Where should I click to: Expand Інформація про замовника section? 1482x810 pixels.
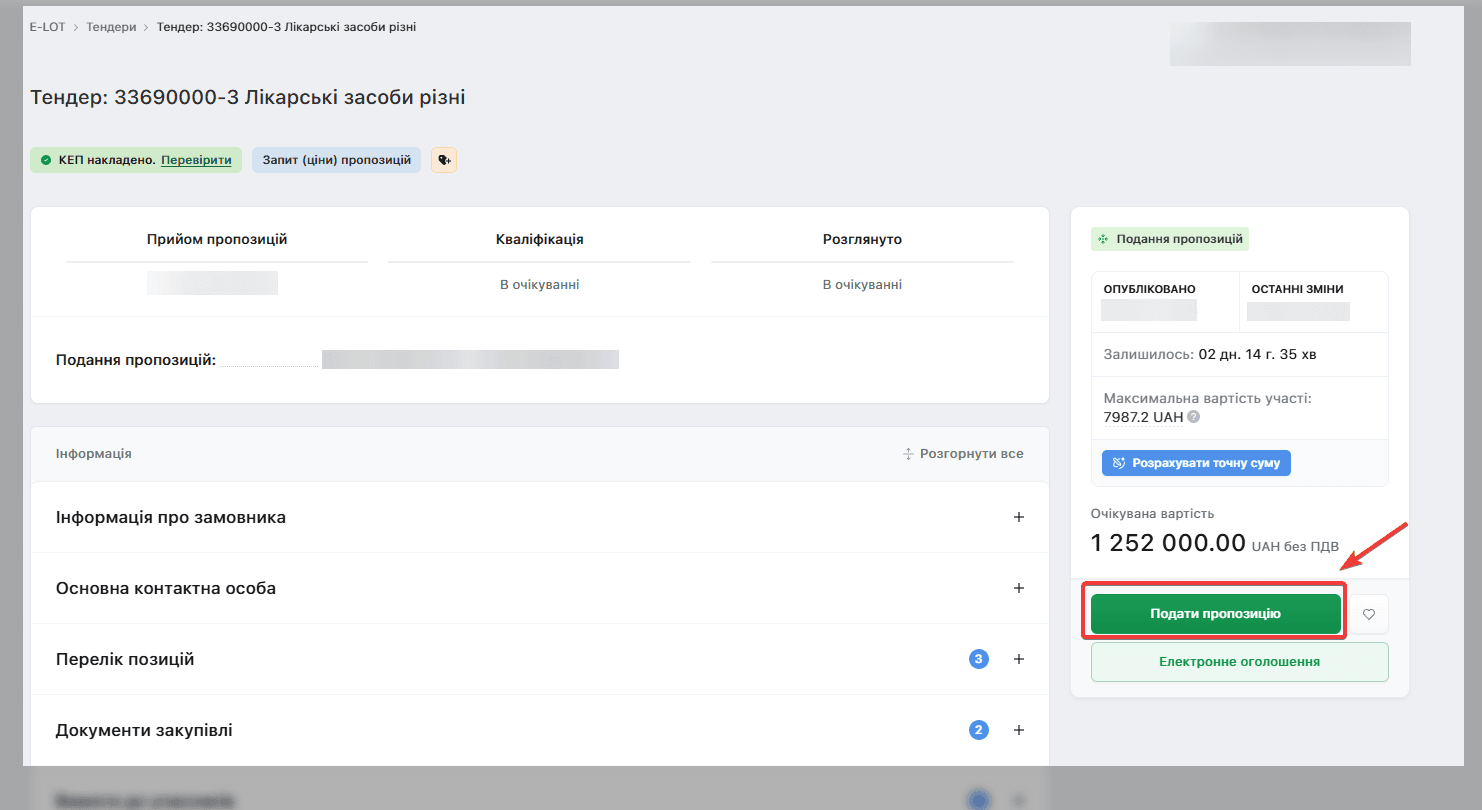[540, 517]
